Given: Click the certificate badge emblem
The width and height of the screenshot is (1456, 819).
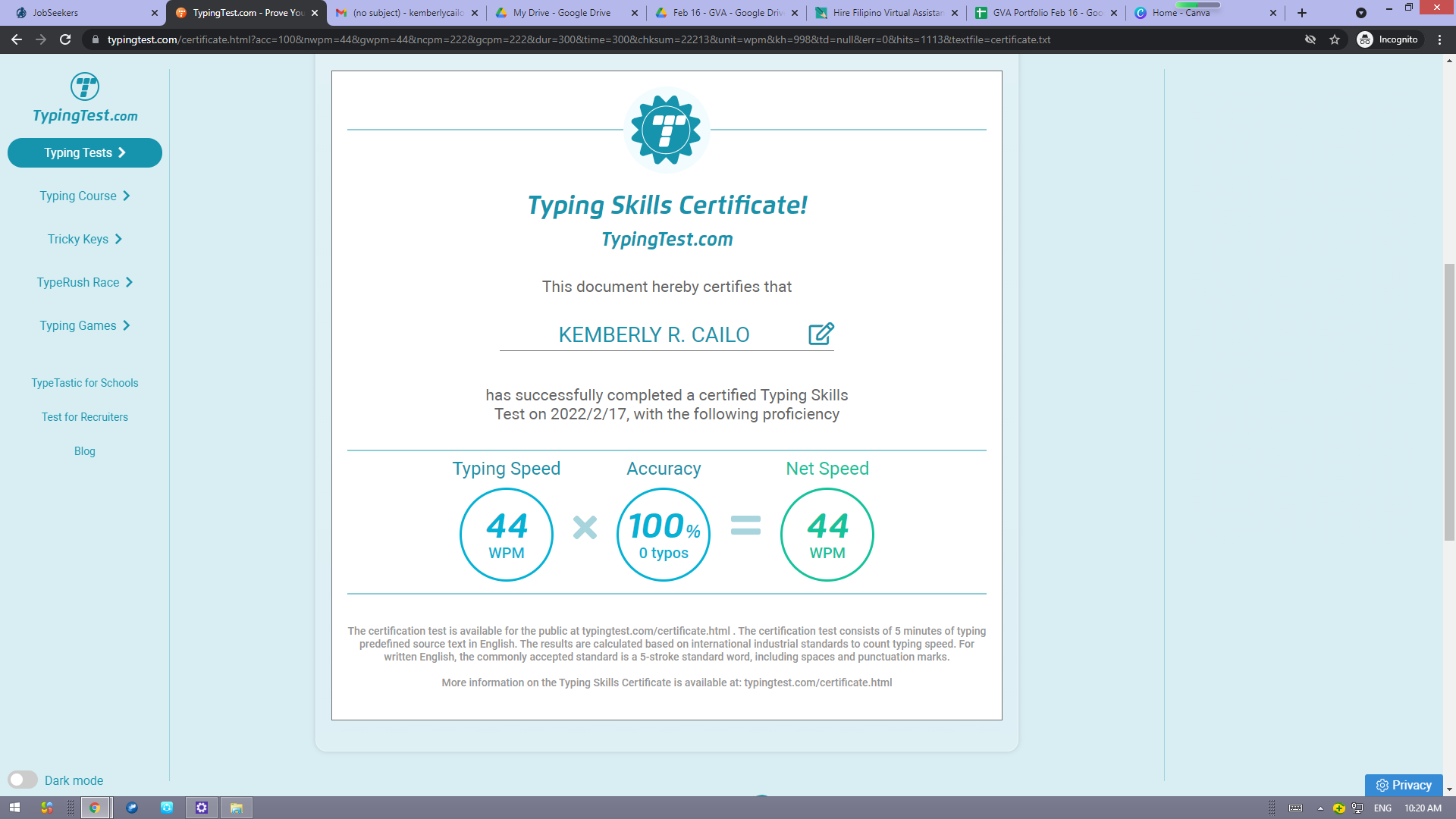Looking at the screenshot, I should point(667,130).
